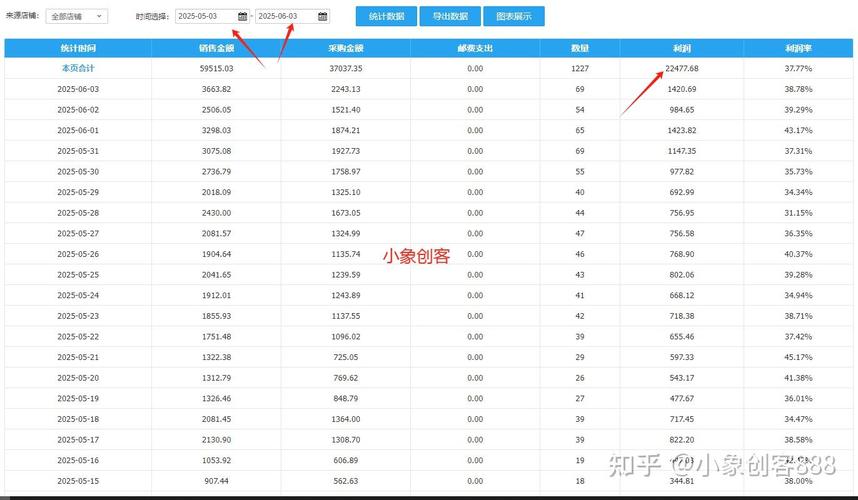Screen dimensions: 858x500
Task: Select profit rate 43.17%
Action: coord(798,130)
